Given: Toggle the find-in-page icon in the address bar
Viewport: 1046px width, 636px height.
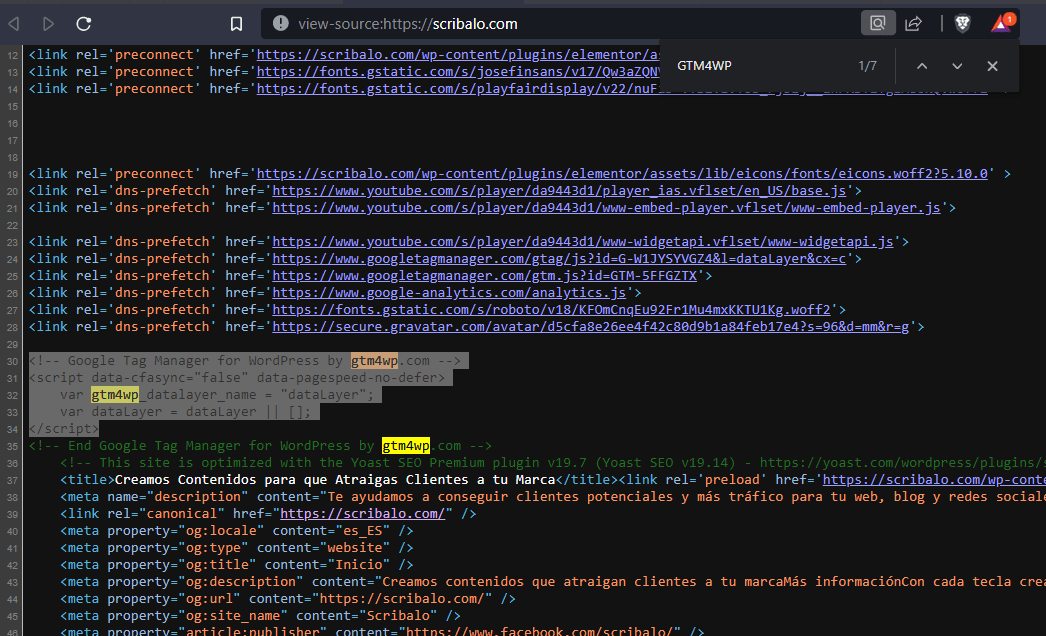Looking at the screenshot, I should tap(878, 23).
